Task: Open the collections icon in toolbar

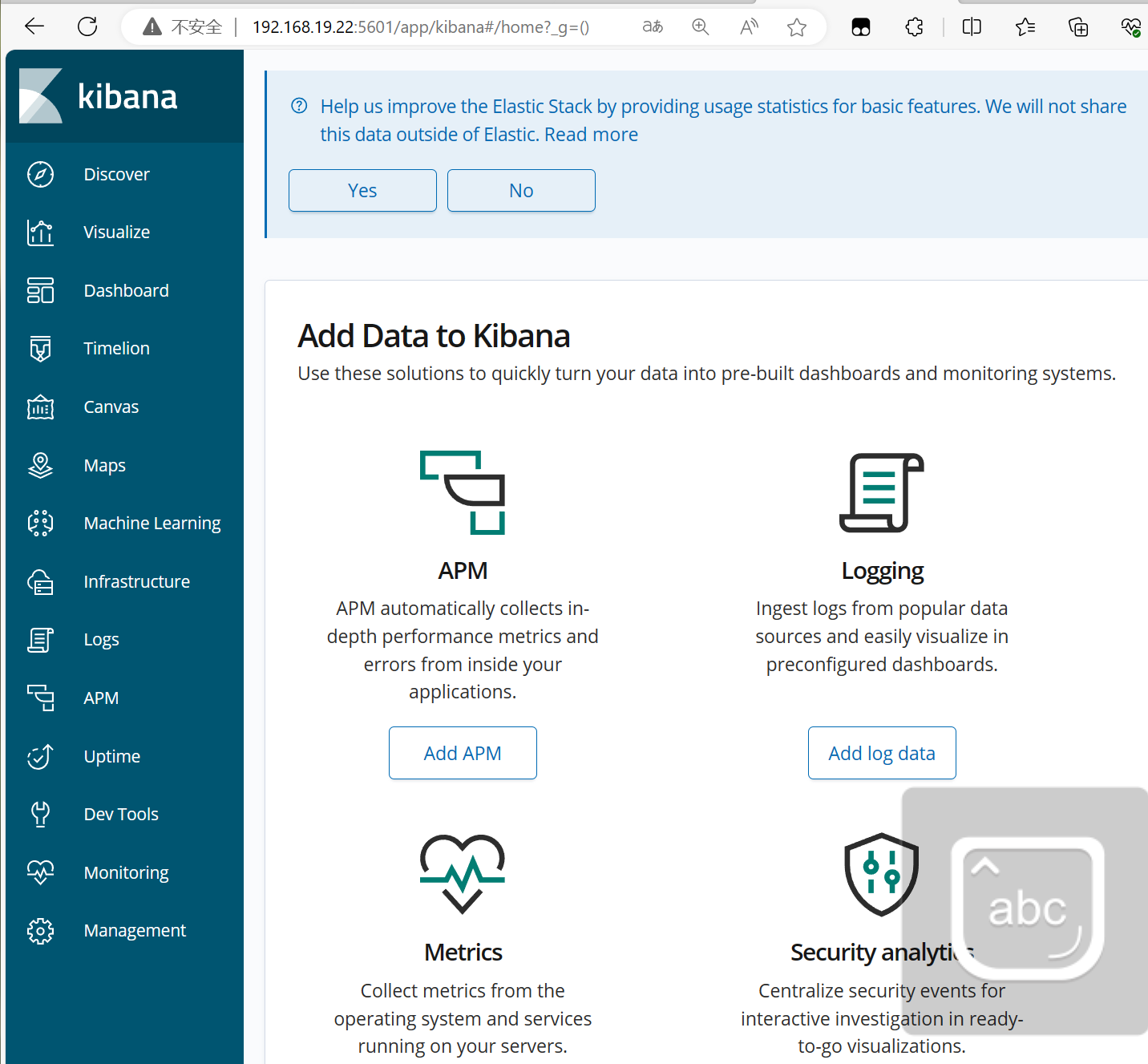Action: (x=1078, y=27)
